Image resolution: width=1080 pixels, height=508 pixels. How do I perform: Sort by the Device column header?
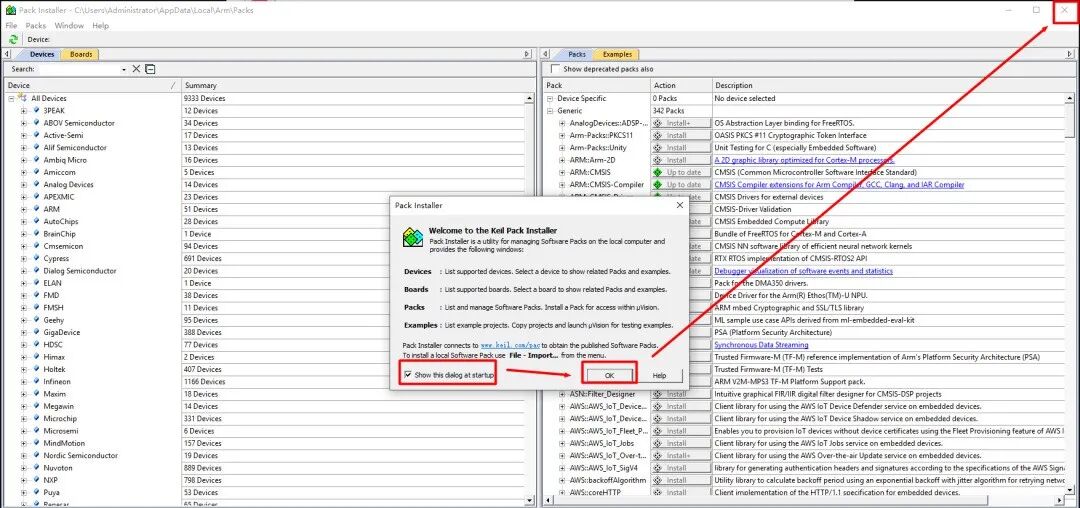point(92,85)
